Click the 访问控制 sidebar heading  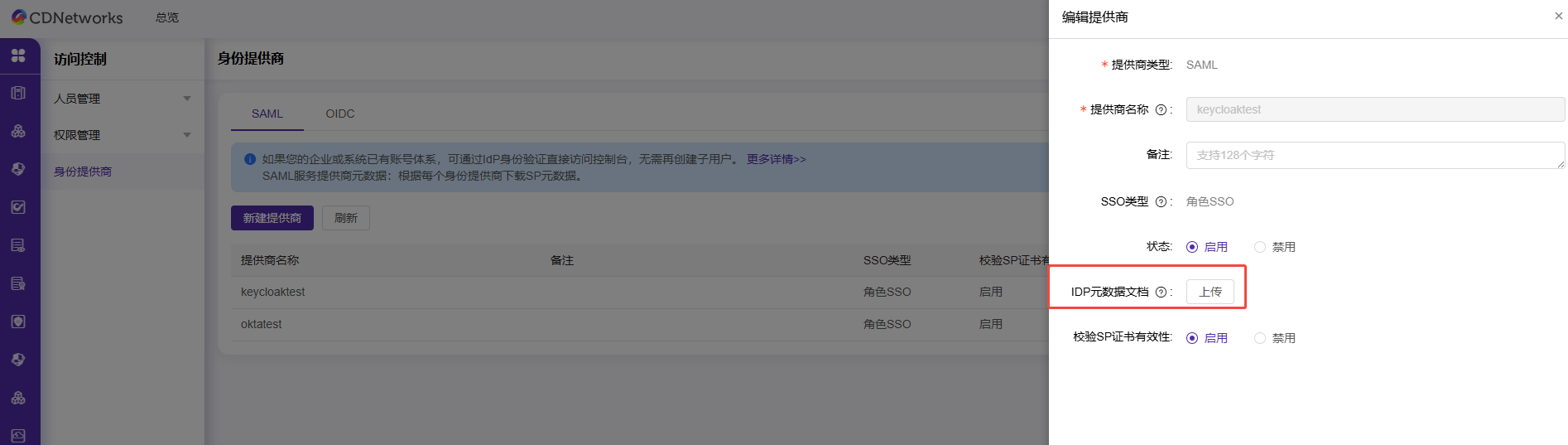pyautogui.click(x=80, y=60)
